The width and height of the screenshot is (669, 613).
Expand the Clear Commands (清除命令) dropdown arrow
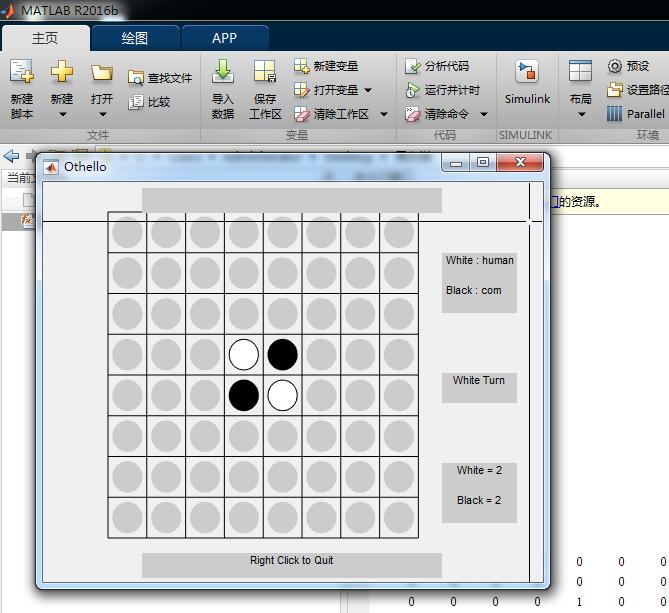pos(484,114)
